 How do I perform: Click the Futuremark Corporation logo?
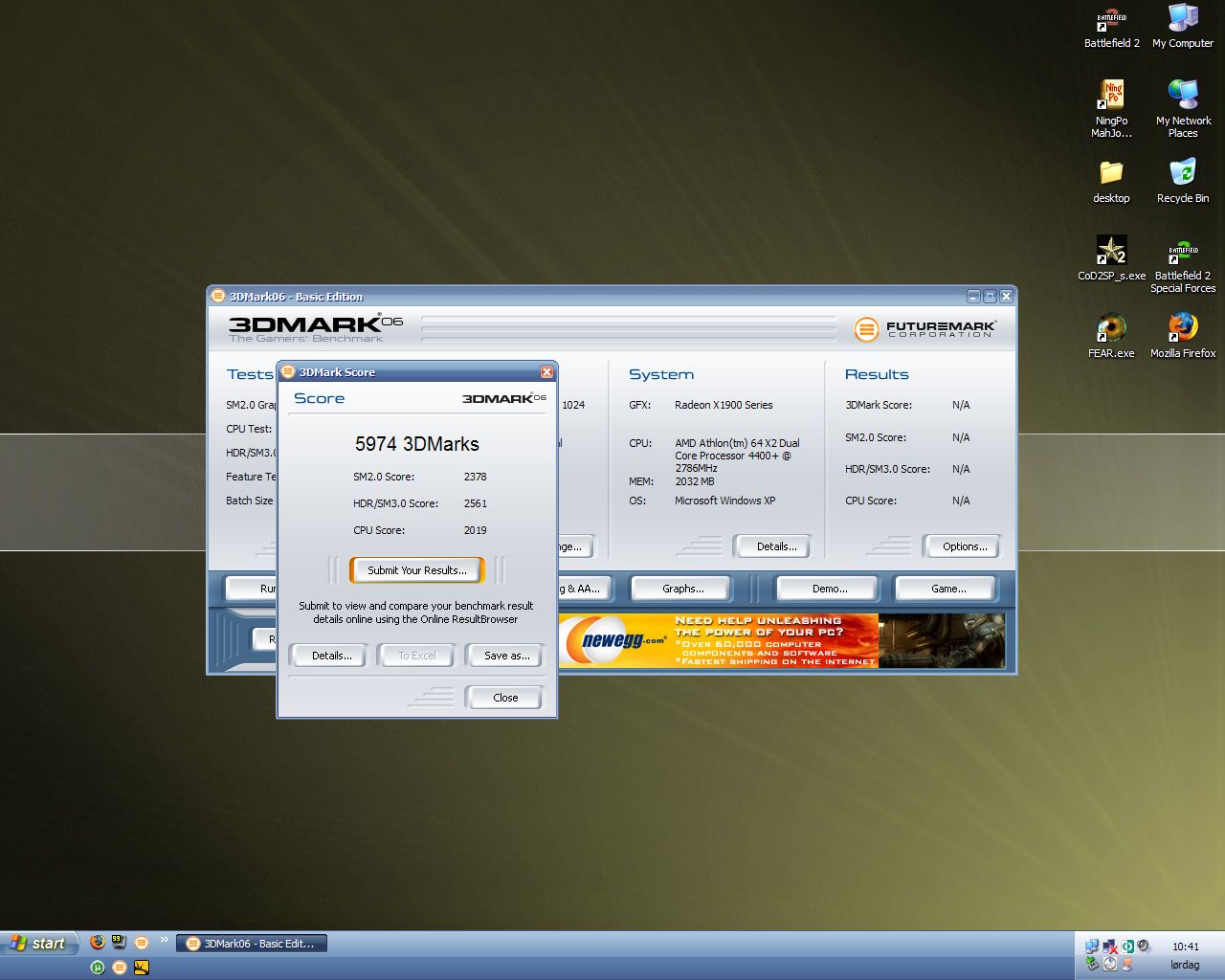(x=925, y=329)
